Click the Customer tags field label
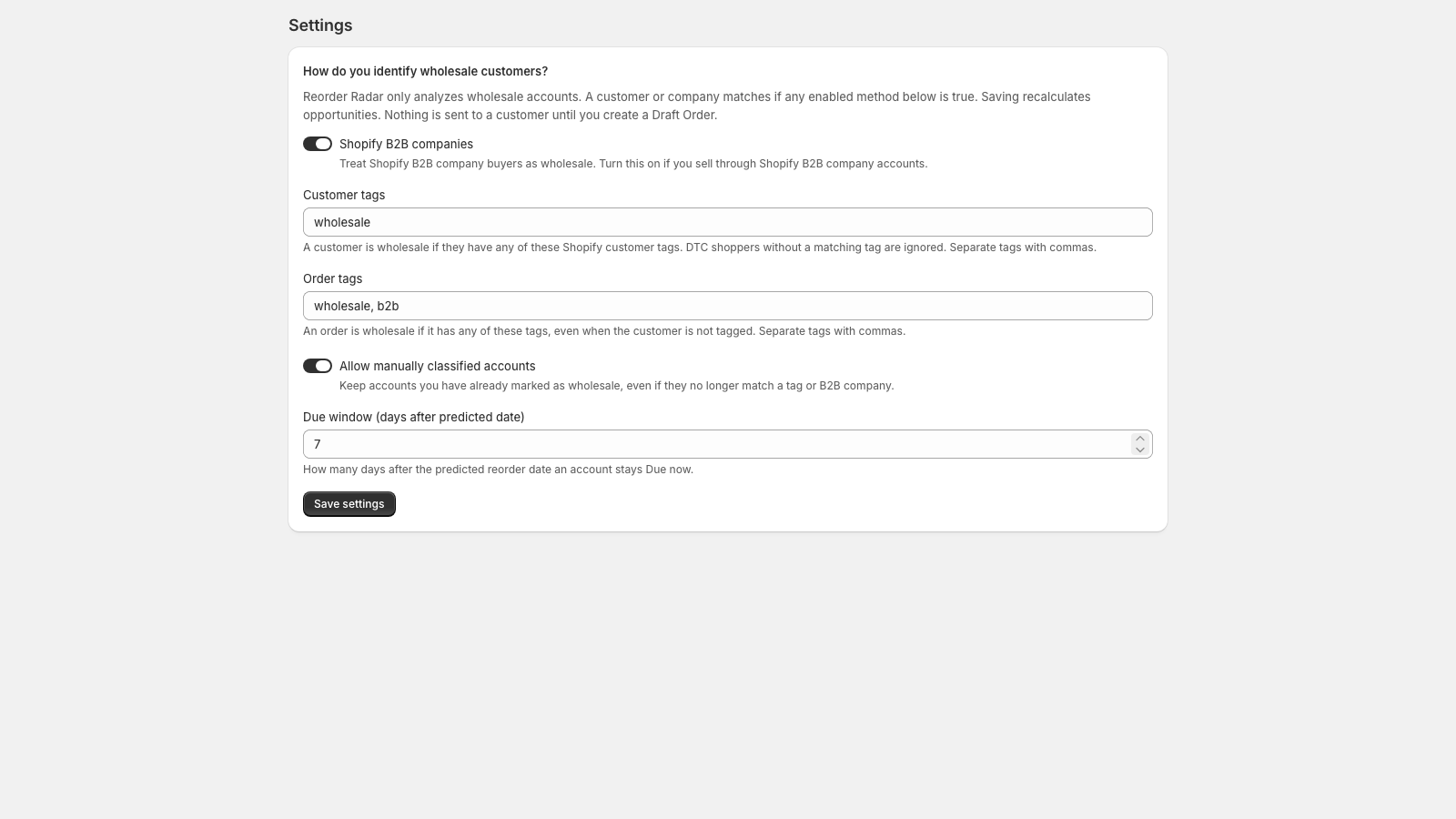Screen dimensions: 1456x819 pyautogui.click(x=344, y=195)
